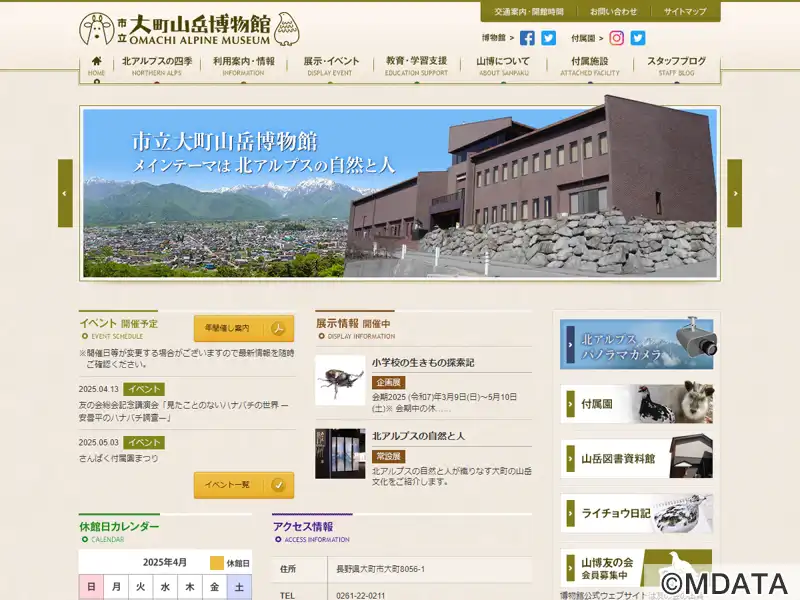The image size is (800, 600).
Task: Click the 企画展 tag label
Action: click(x=388, y=382)
